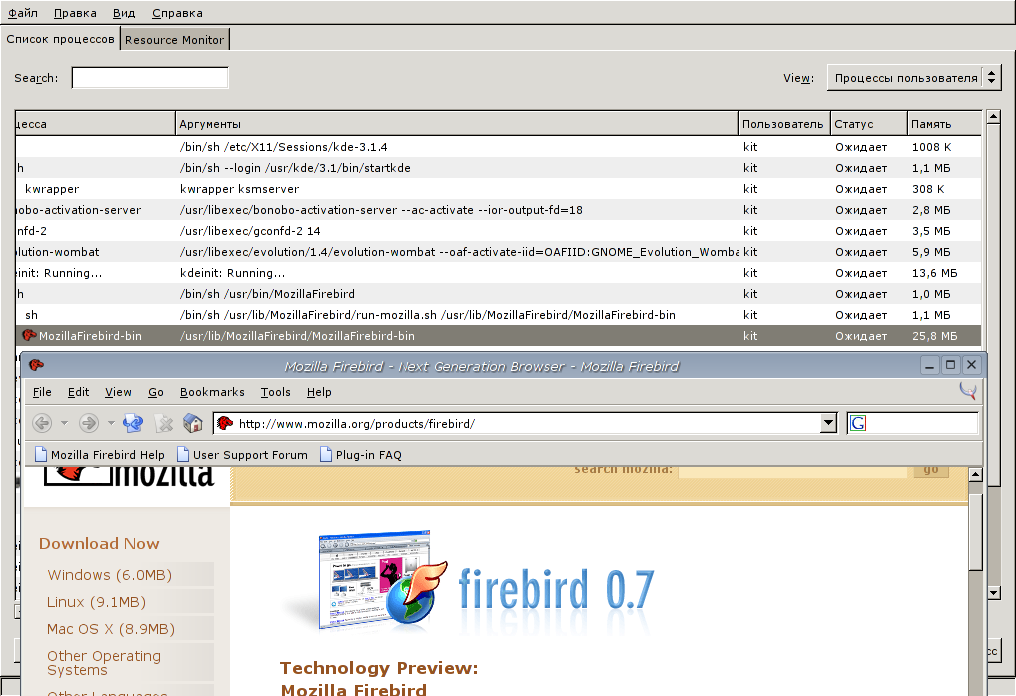Go back with Firebird's Back arrow
Viewport: 1016px width, 696px height.
41,423
